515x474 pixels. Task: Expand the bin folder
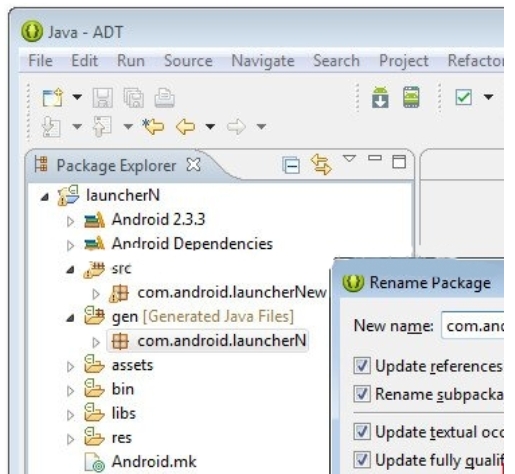70,391
